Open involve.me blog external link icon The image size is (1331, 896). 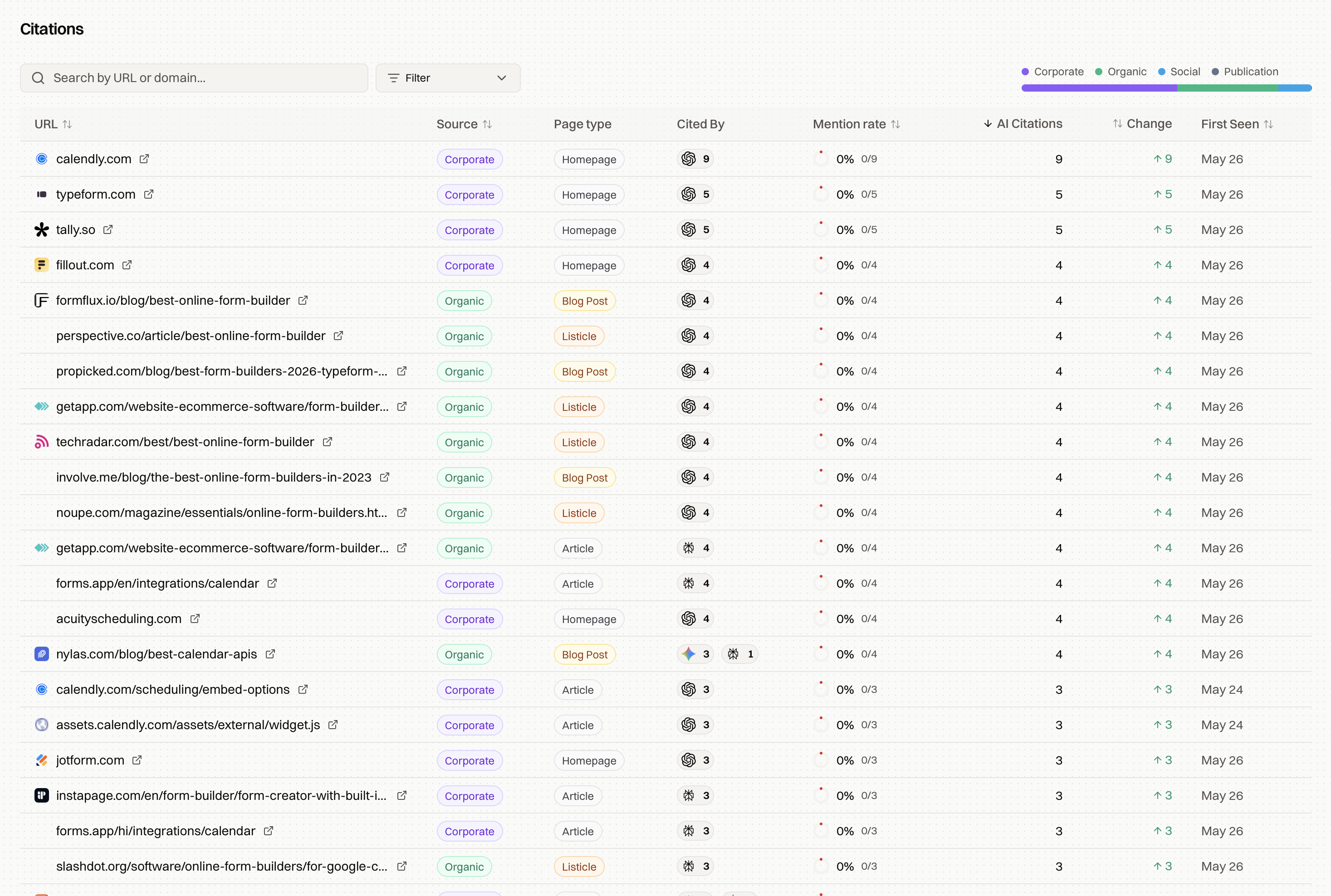[385, 477]
